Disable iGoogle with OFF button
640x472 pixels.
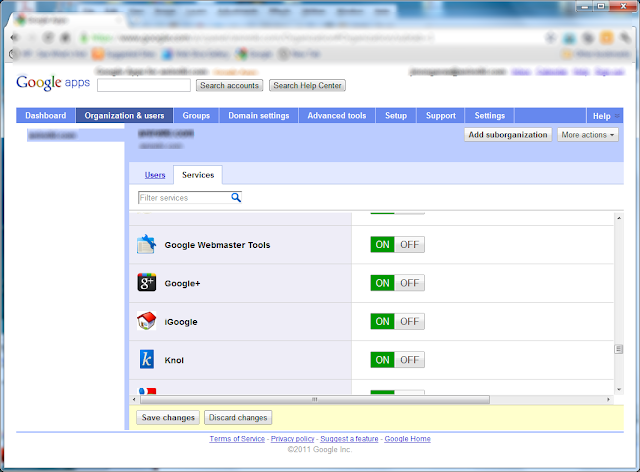click(x=409, y=321)
